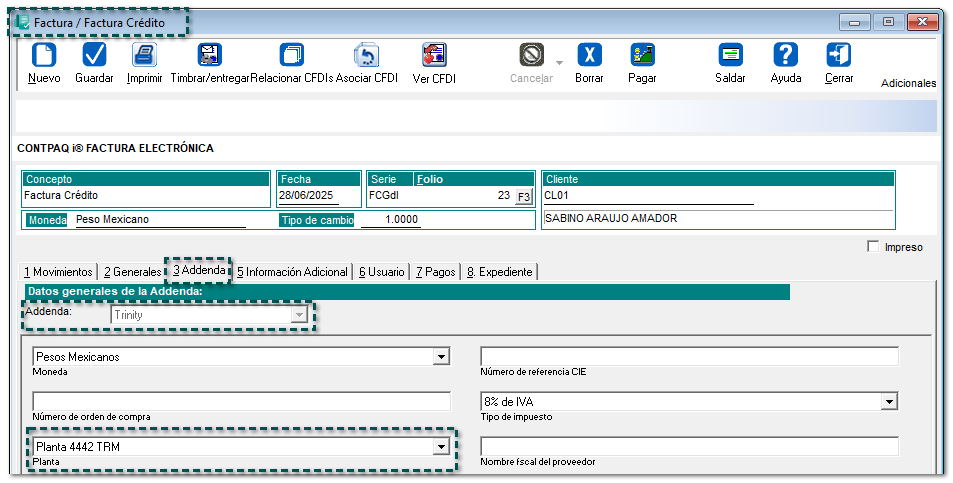Minimize the Factura window
The image size is (953, 483).
click(855, 22)
